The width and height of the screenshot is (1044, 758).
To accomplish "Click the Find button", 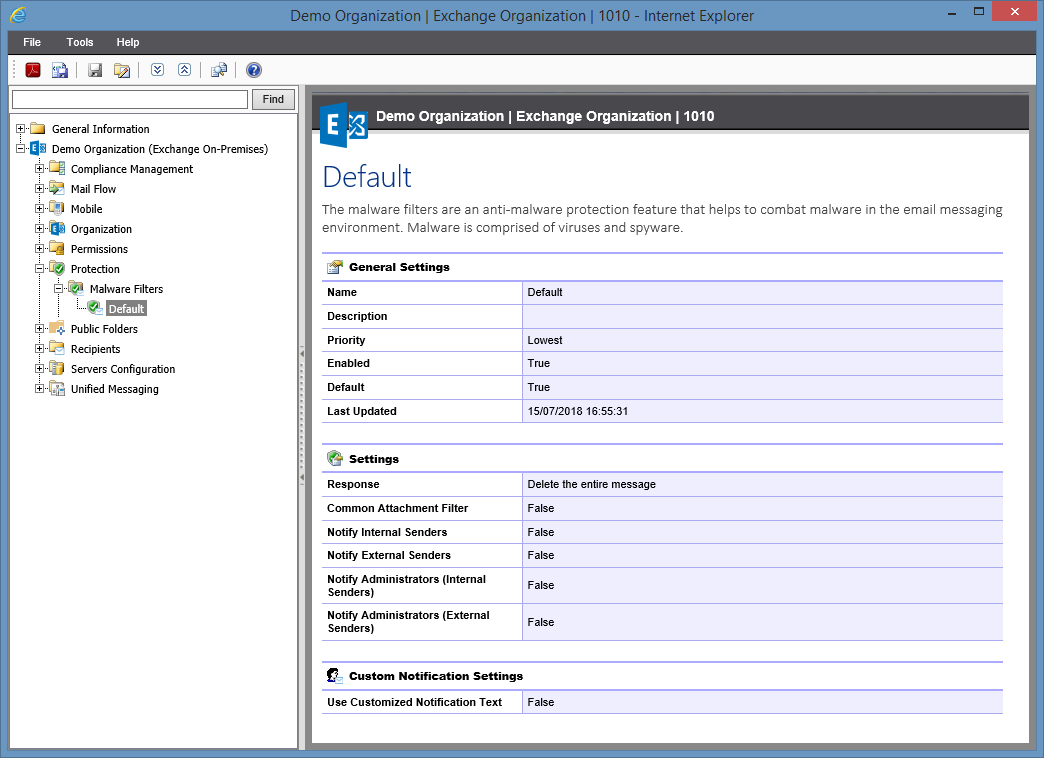I will coord(273,99).
